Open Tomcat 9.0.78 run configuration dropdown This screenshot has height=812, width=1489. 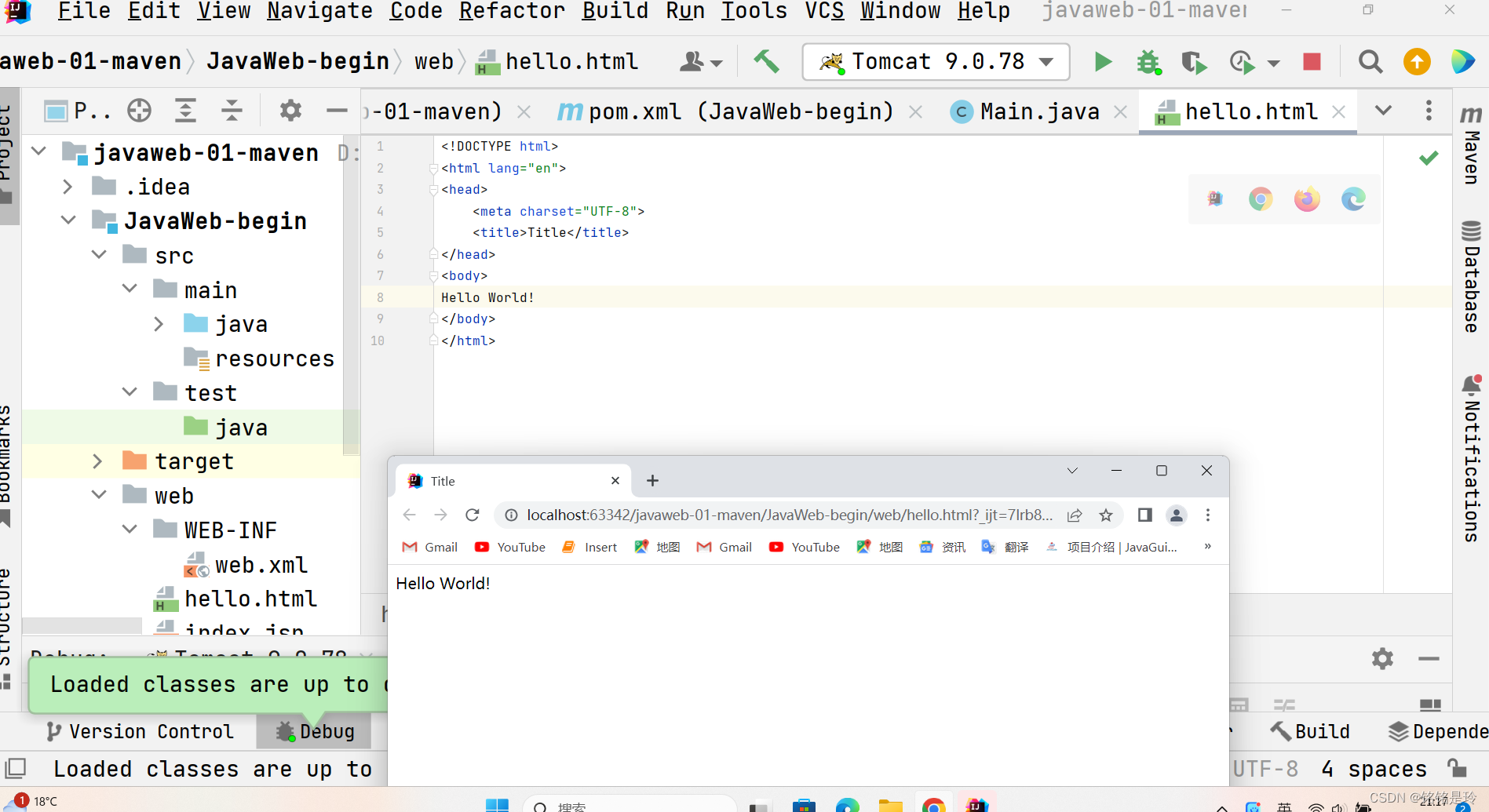936,61
